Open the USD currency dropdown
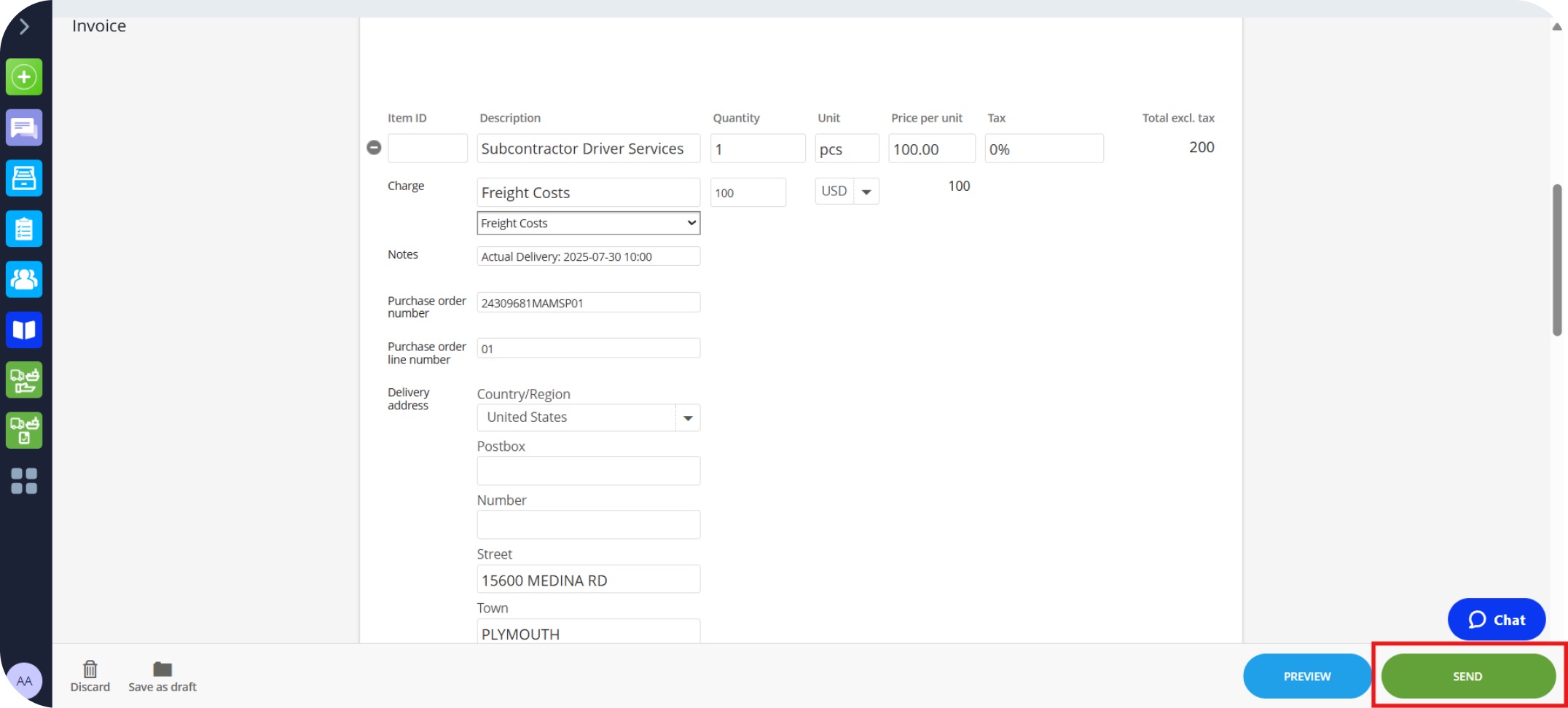 point(866,192)
